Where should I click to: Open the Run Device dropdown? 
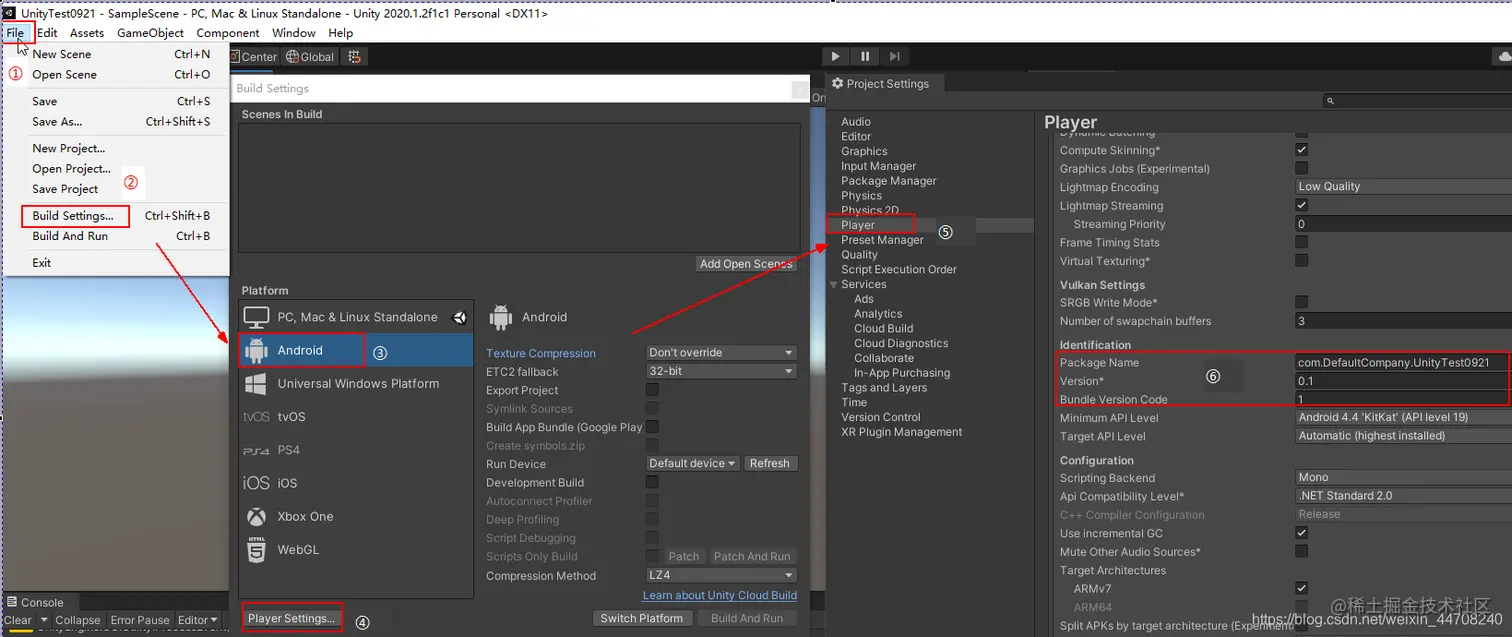693,464
